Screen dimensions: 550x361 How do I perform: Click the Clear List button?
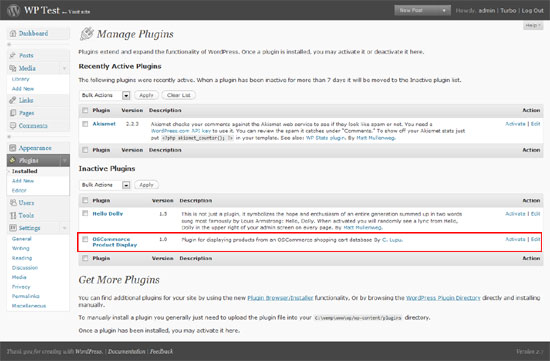tap(179, 95)
